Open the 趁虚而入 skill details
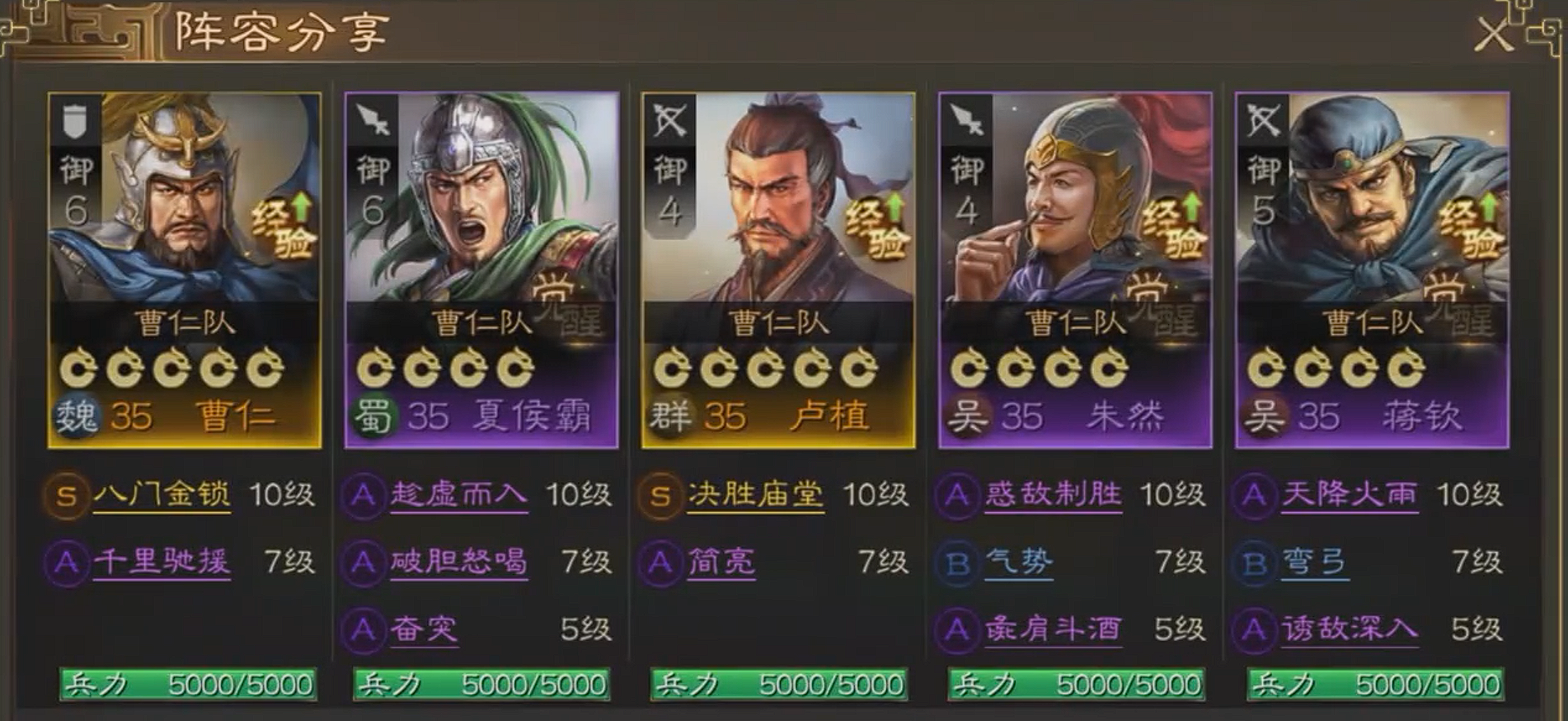1568x721 pixels. [458, 495]
